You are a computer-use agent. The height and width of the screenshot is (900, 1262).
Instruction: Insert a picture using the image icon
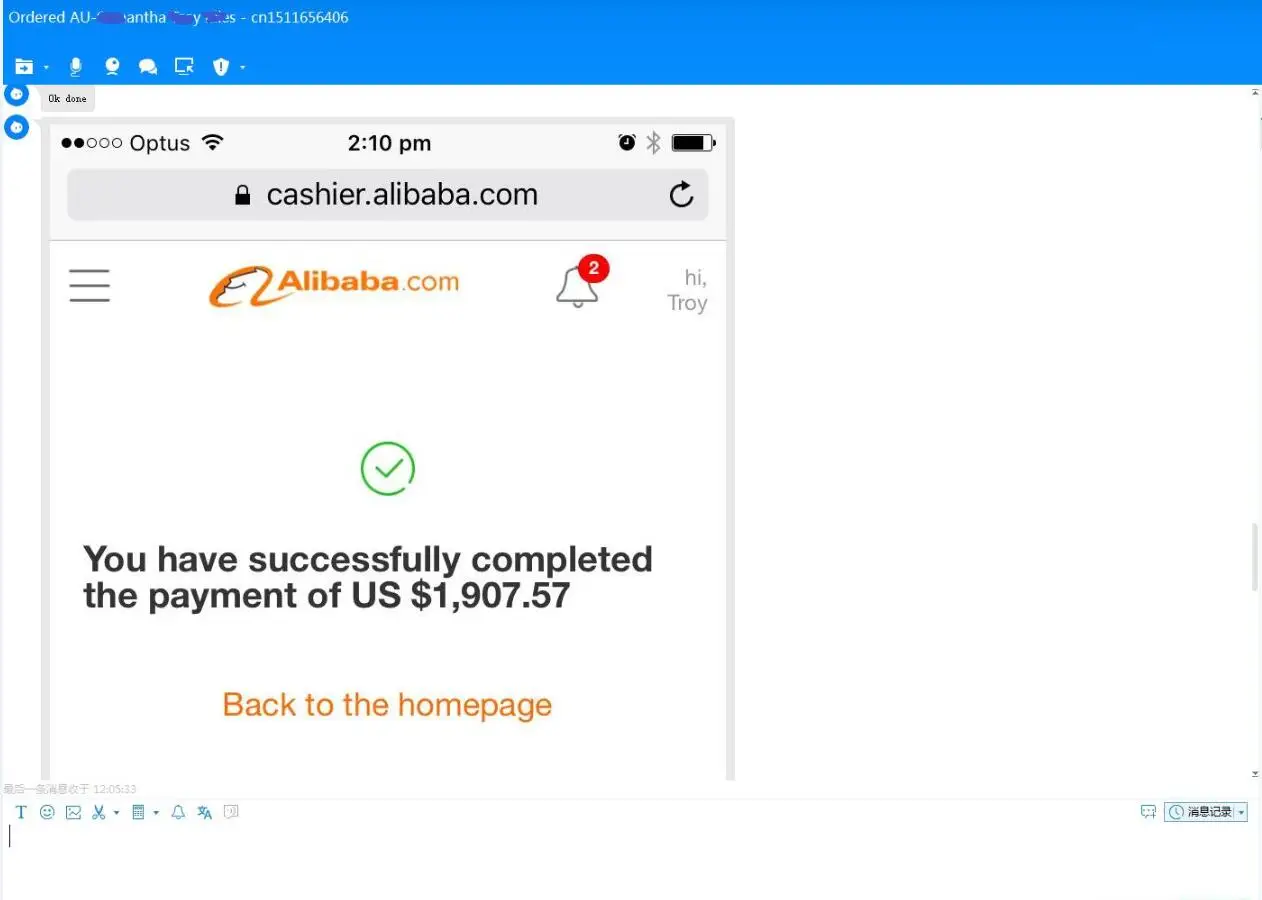click(73, 812)
